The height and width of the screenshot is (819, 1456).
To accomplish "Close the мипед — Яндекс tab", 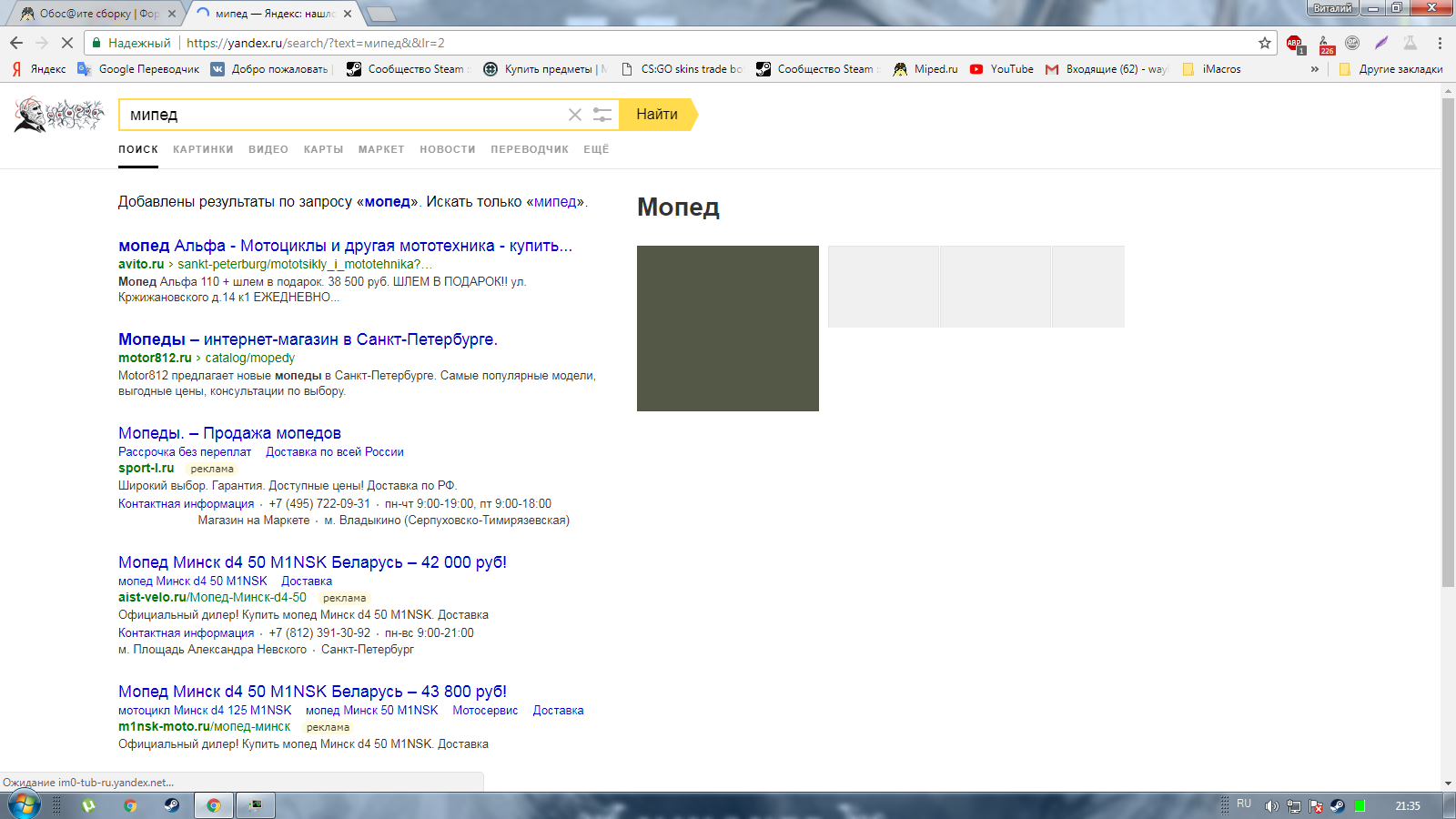I will (x=348, y=14).
